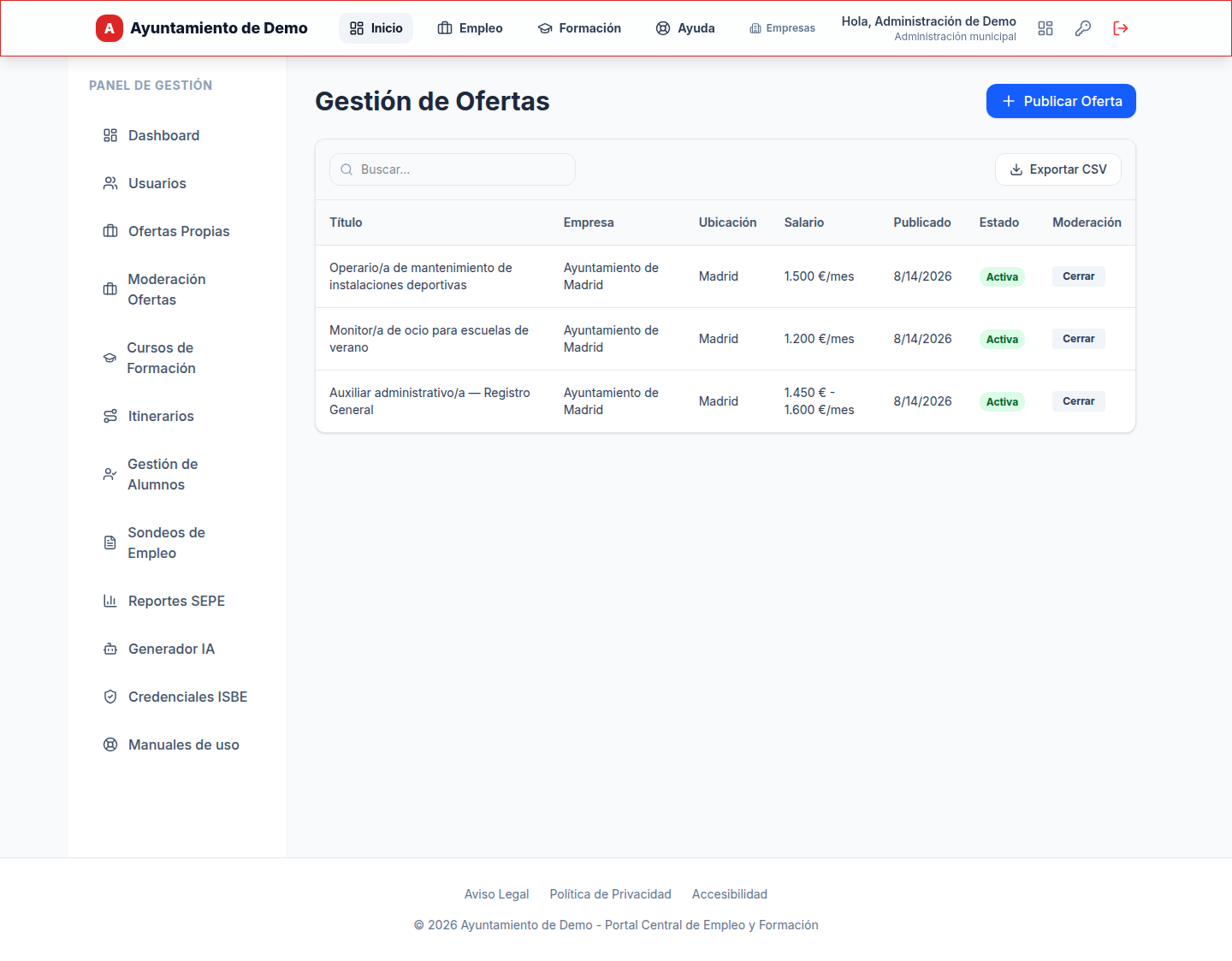Click the Moderación column header

point(1087,222)
